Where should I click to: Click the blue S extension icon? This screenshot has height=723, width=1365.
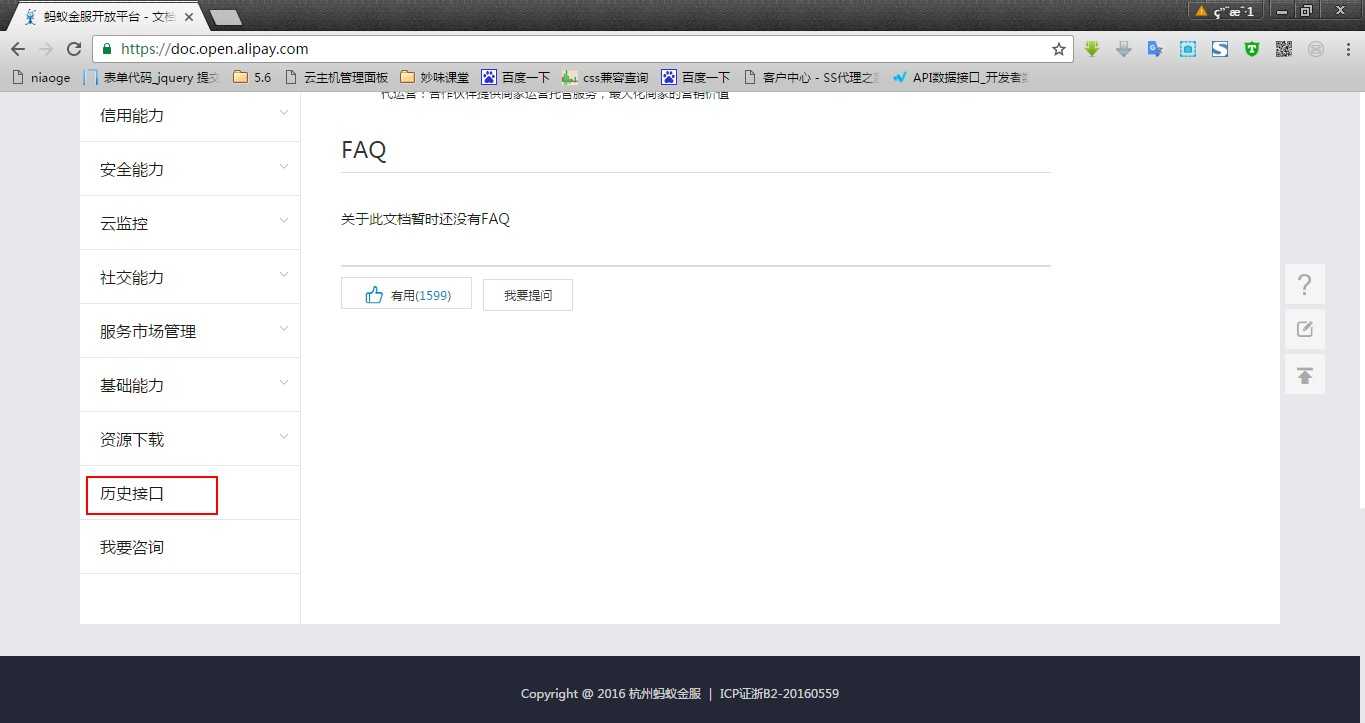click(1220, 49)
